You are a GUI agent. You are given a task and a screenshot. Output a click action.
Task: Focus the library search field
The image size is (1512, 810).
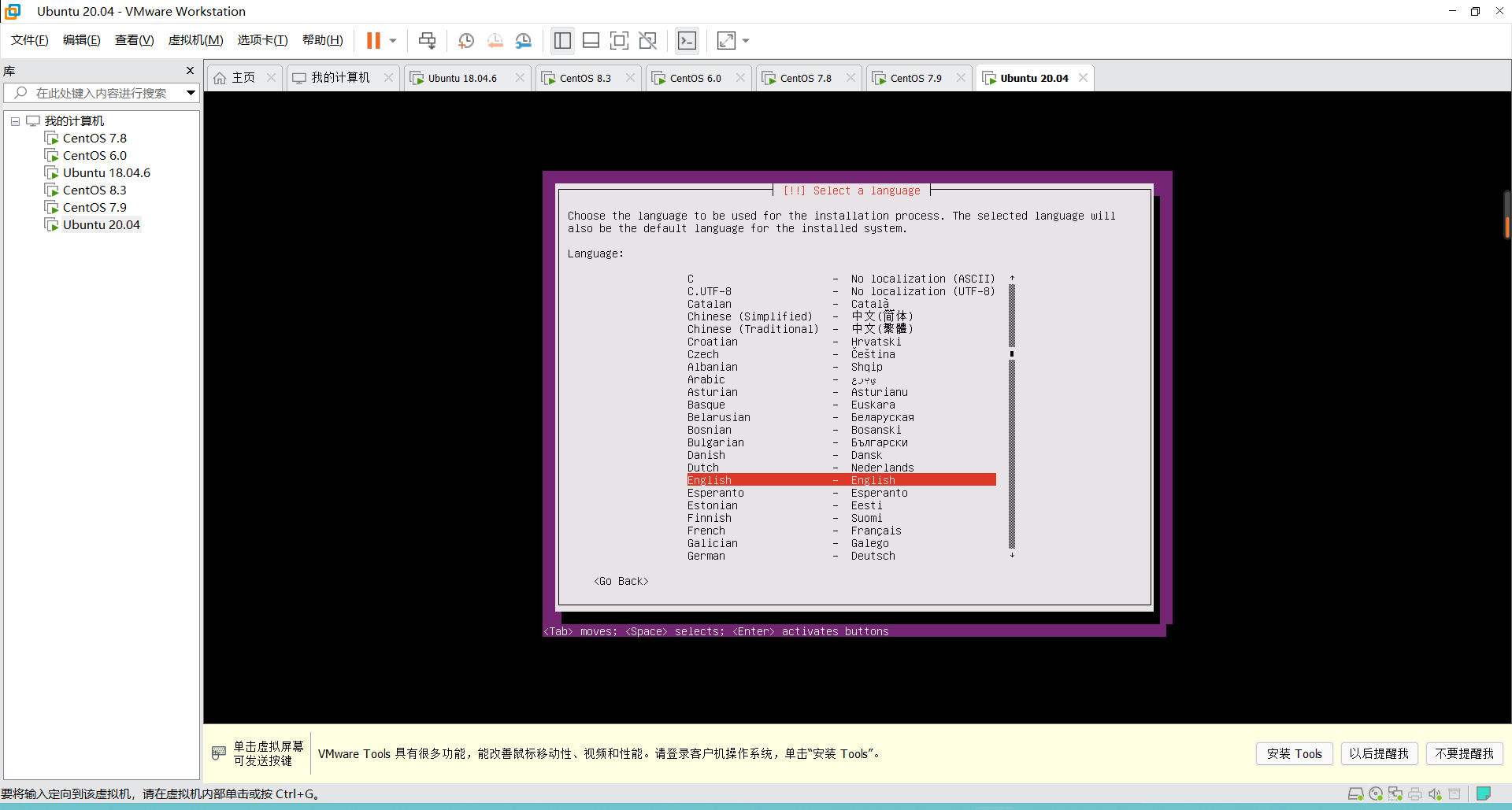click(x=102, y=93)
